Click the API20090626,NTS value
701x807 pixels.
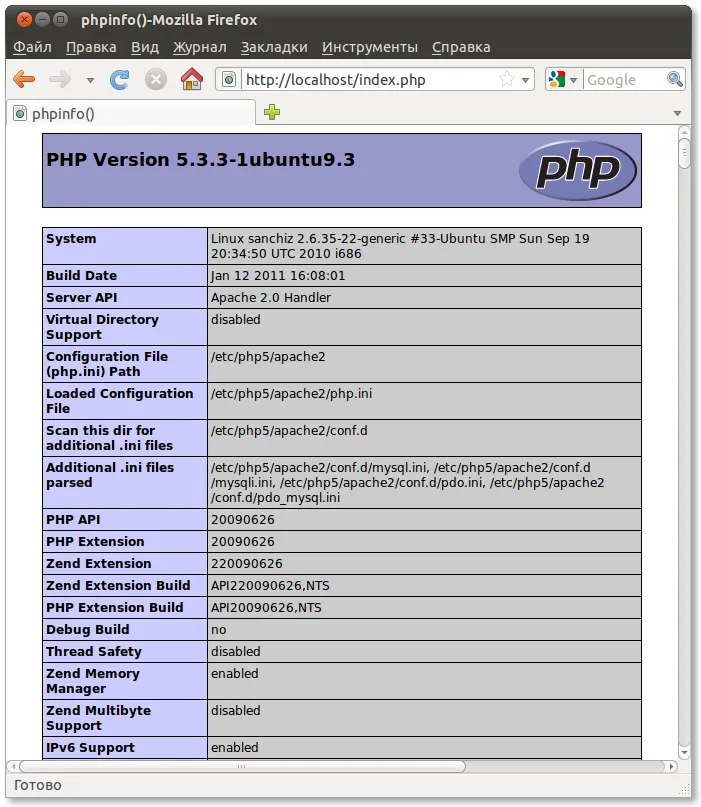click(266, 608)
